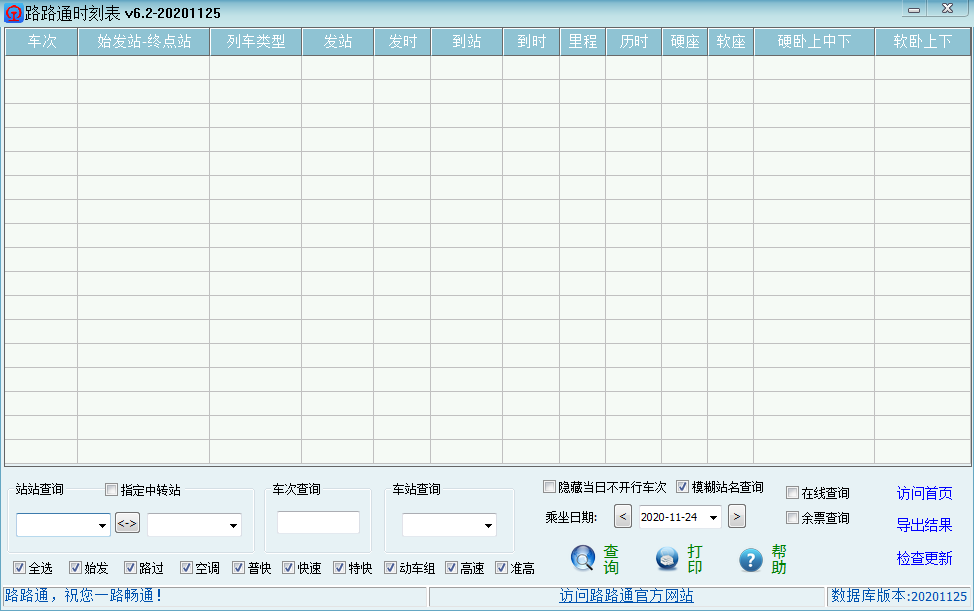Click the 车次 column header
The height and width of the screenshot is (611, 974).
click(x=40, y=41)
